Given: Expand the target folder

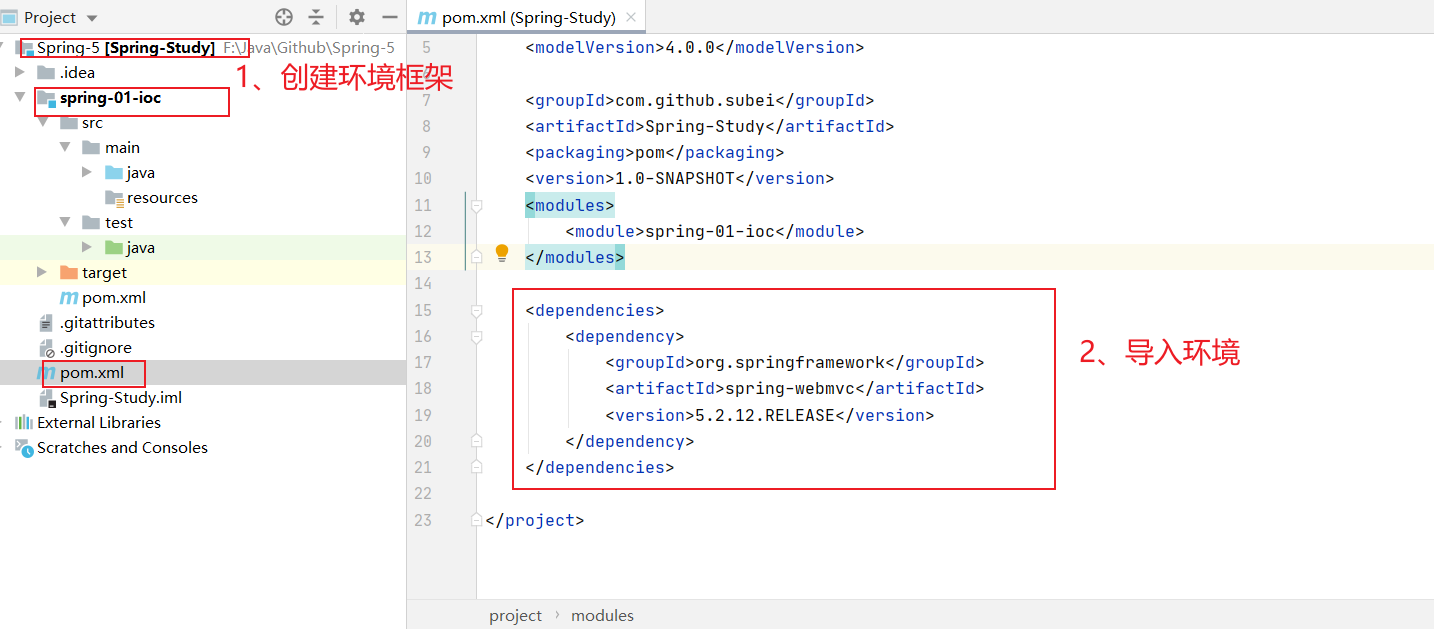Looking at the screenshot, I should tap(41, 272).
